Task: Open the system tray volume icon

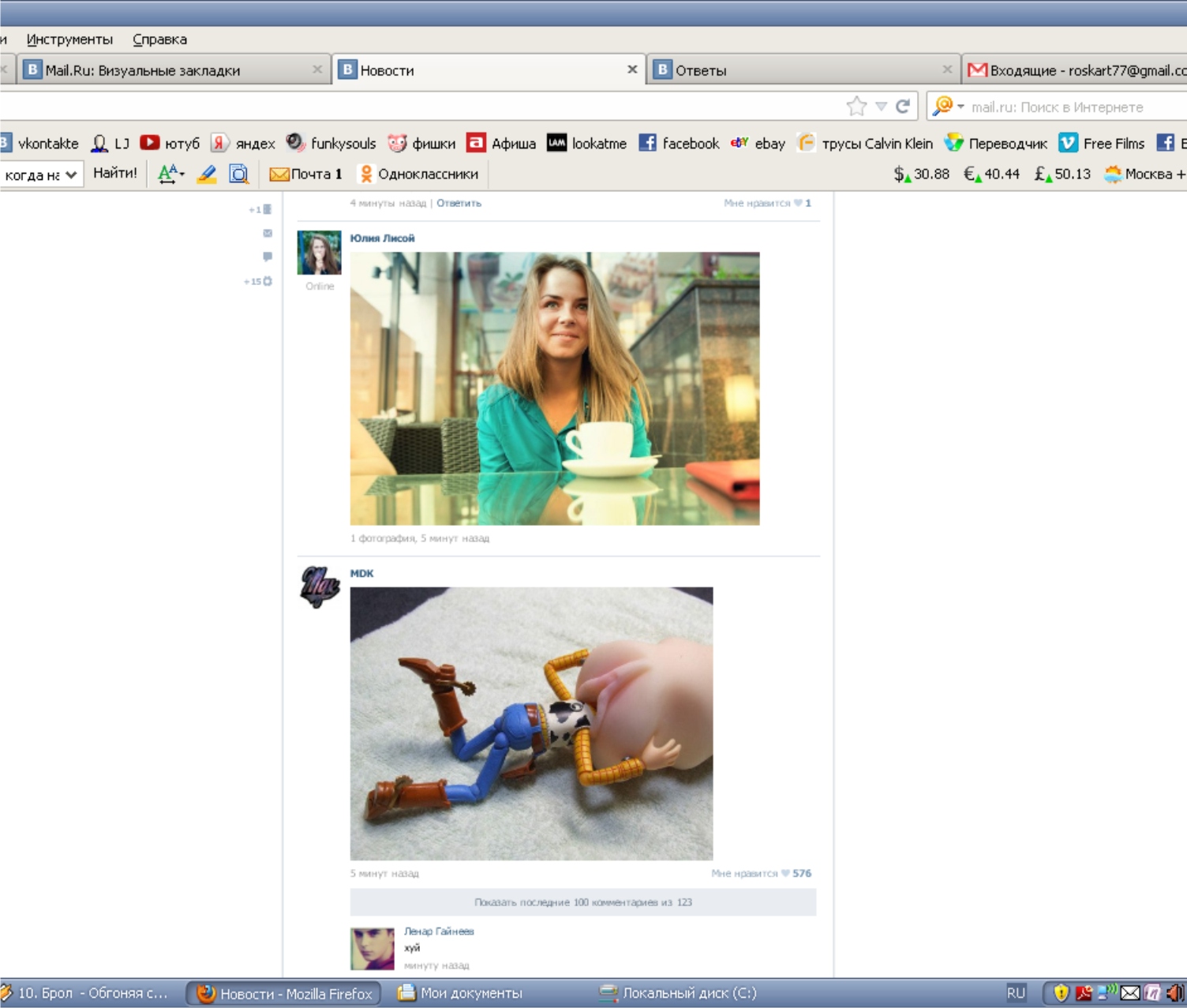Action: [1174, 993]
